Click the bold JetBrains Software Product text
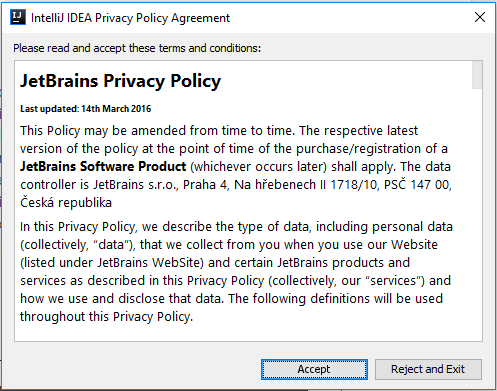The width and height of the screenshot is (497, 391). tap(103, 166)
